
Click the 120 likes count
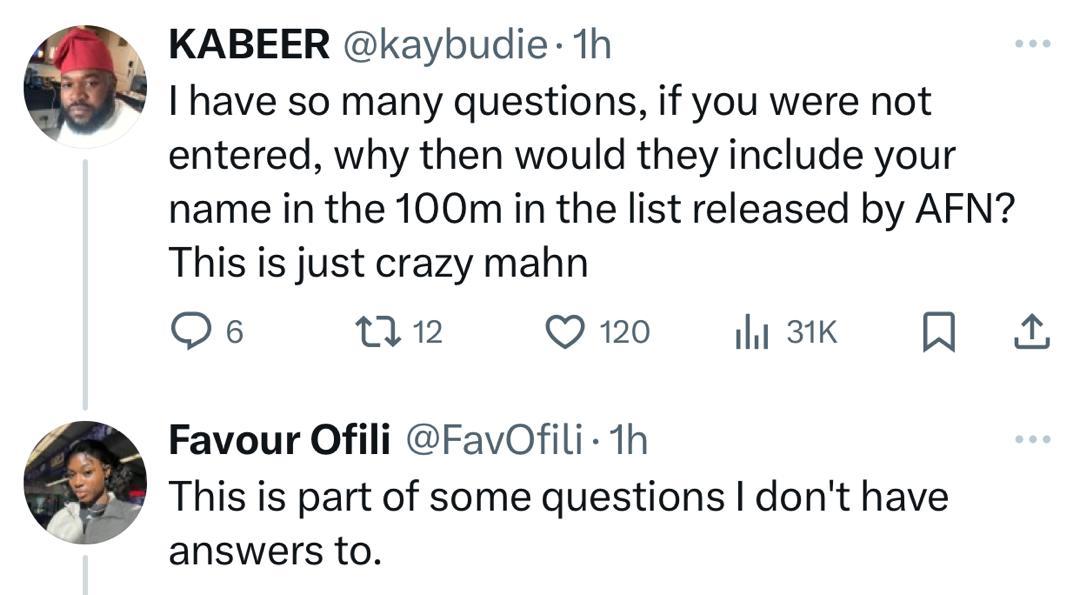click(624, 333)
